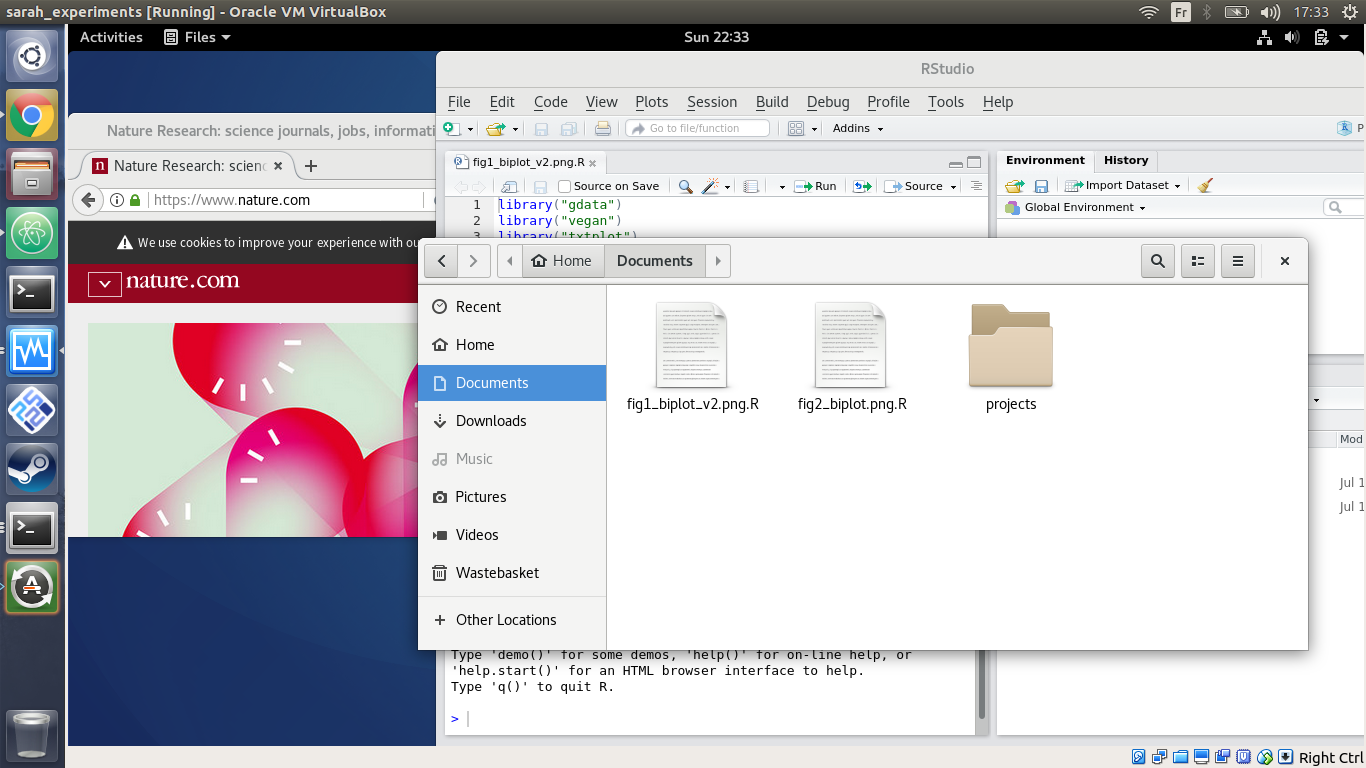Click the compile report notebook icon in the editor
Image resolution: width=1366 pixels, height=768 pixels.
coord(752,186)
